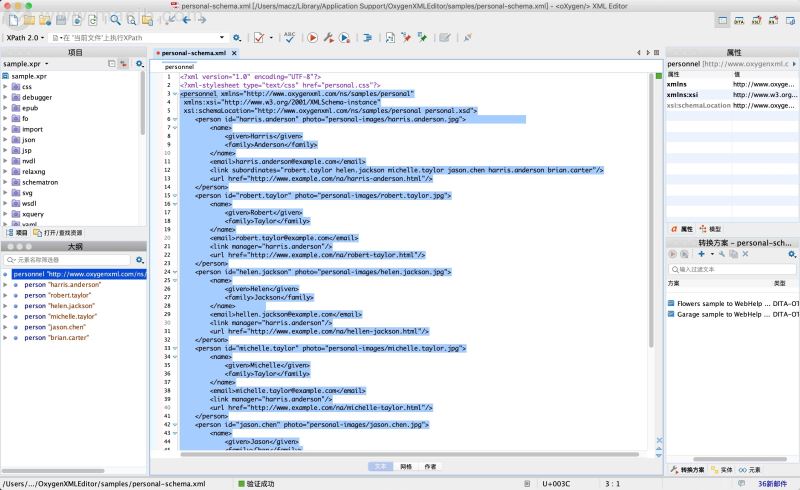Image resolution: width=800 pixels, height=490 pixels.
Task: Select the xmlns:xsi attribute row
Action: [732, 95]
